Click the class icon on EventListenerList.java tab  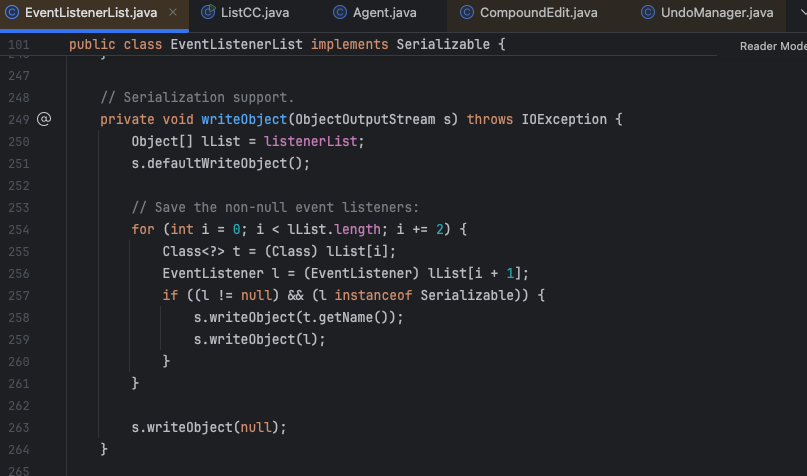click(12, 13)
